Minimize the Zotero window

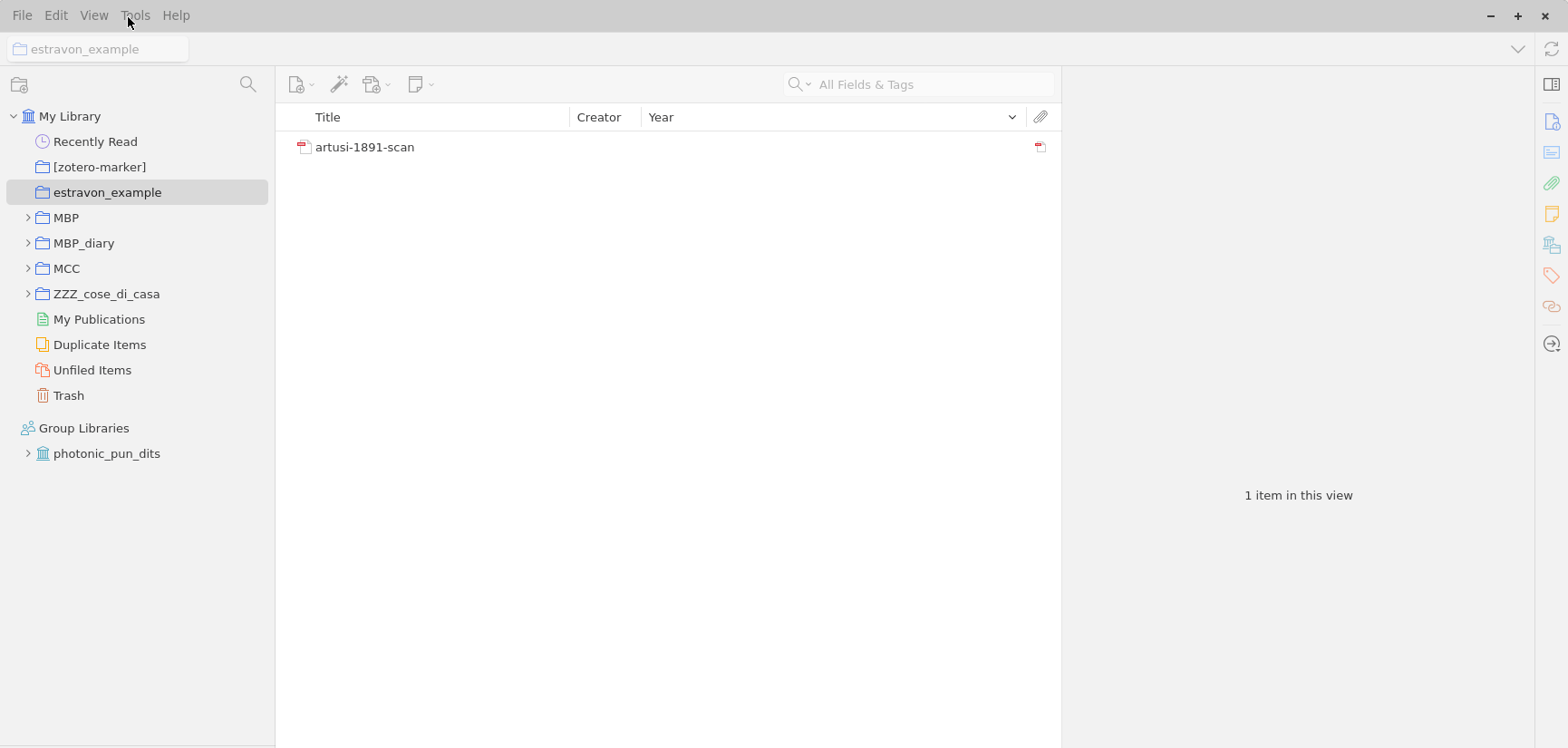click(x=1491, y=15)
